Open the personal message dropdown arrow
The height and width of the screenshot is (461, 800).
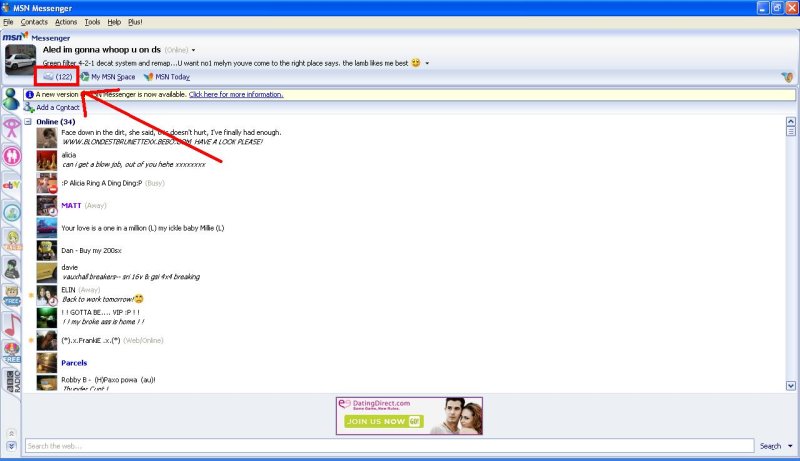click(427, 63)
